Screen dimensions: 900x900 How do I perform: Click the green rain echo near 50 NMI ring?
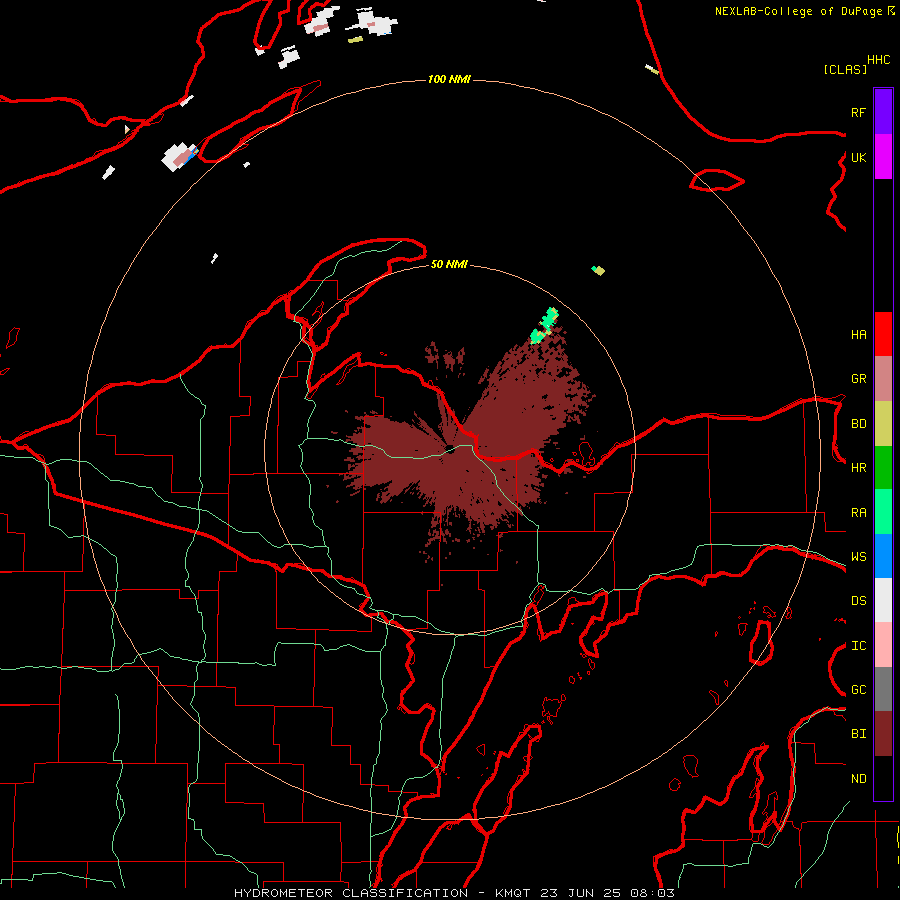click(544, 325)
